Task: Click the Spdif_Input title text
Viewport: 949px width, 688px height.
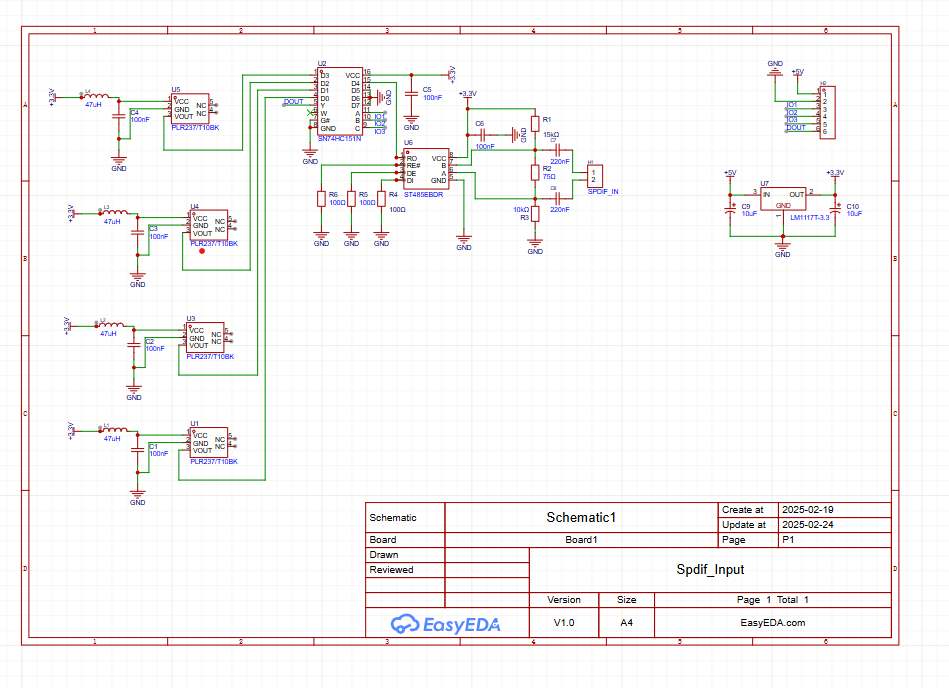Action: [710, 569]
